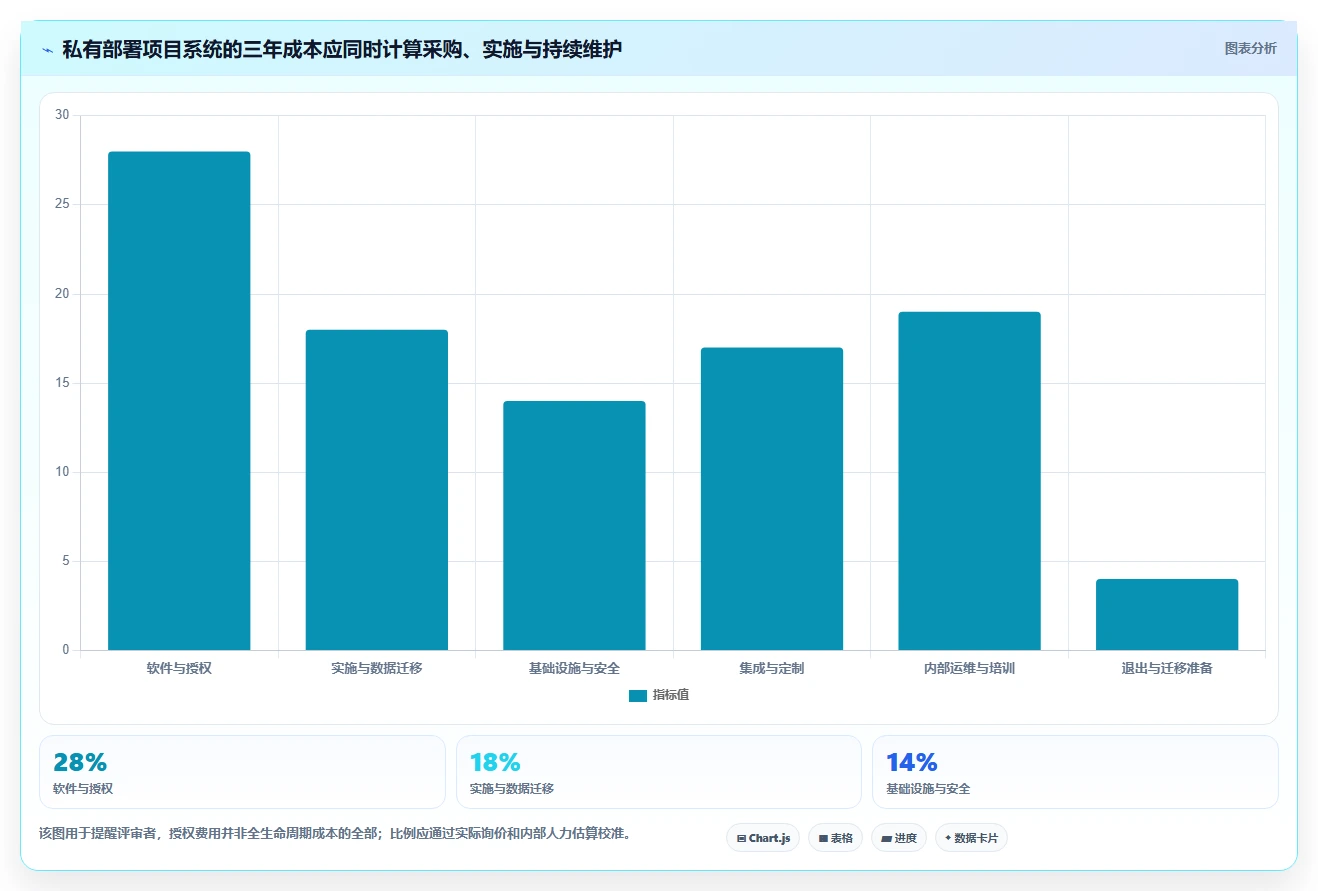
Task: Open the 14% 基础设施与安全 data card
Action: point(1075,772)
